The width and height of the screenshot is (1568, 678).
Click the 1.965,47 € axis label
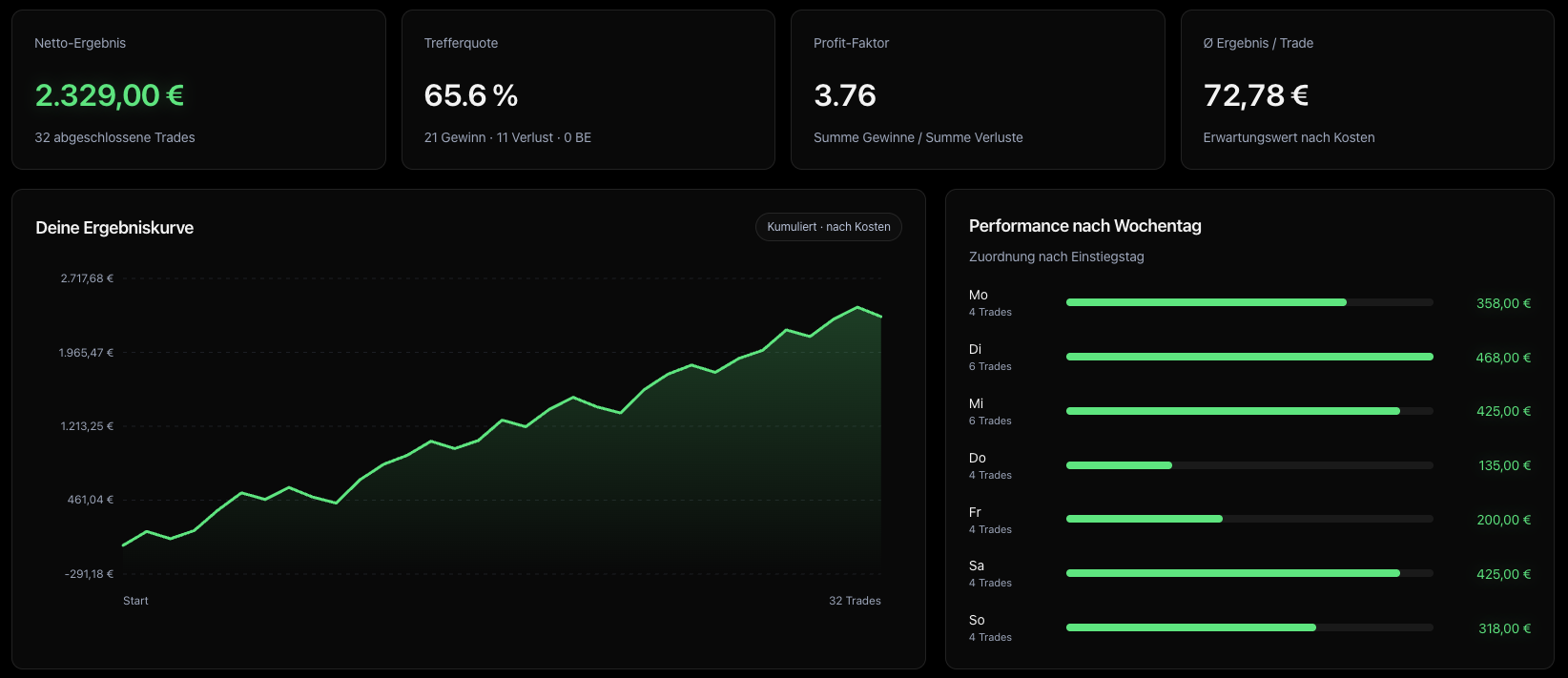click(x=86, y=353)
